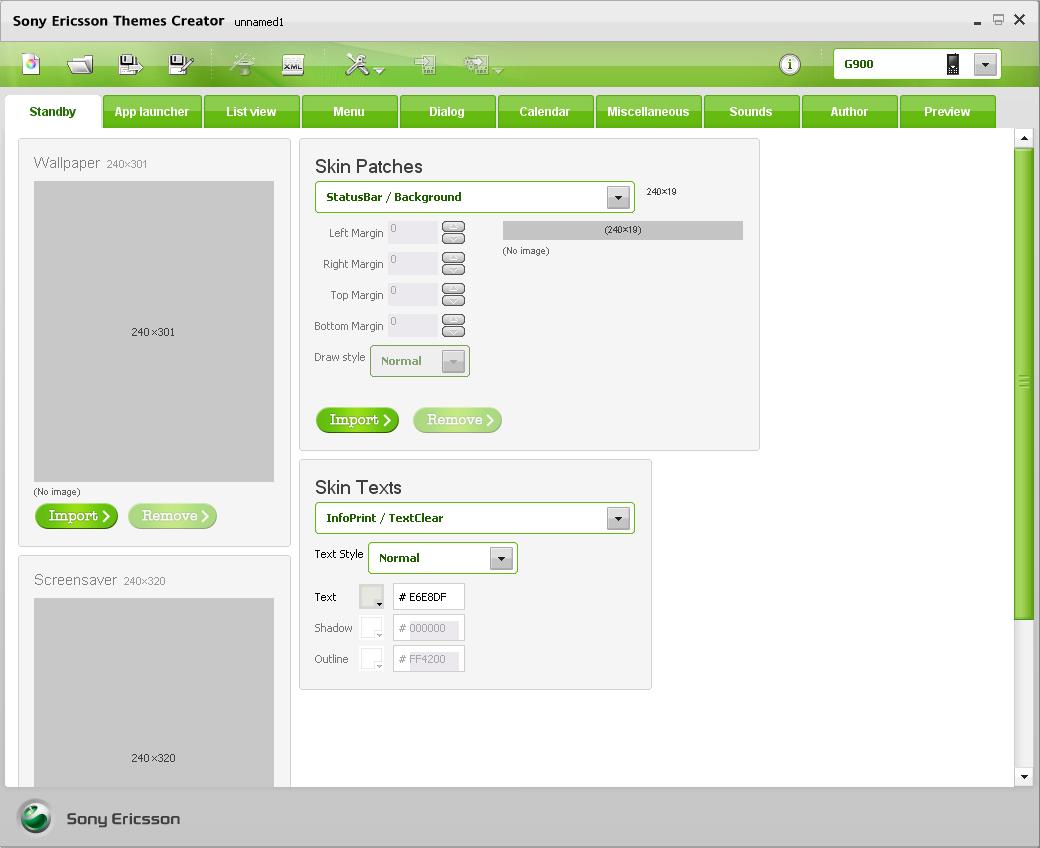
Task: Click the multi-arrow send to phone icon
Action: (477, 64)
